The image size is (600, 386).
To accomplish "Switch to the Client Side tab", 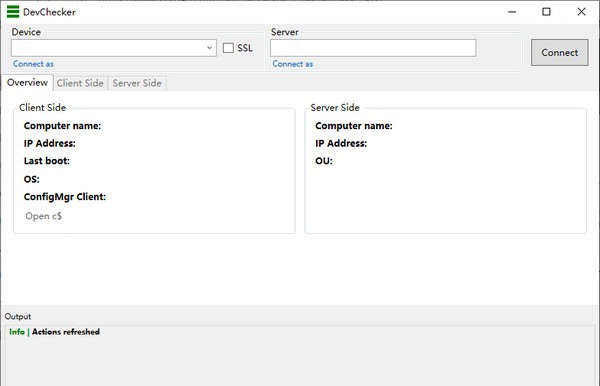I will 80,83.
